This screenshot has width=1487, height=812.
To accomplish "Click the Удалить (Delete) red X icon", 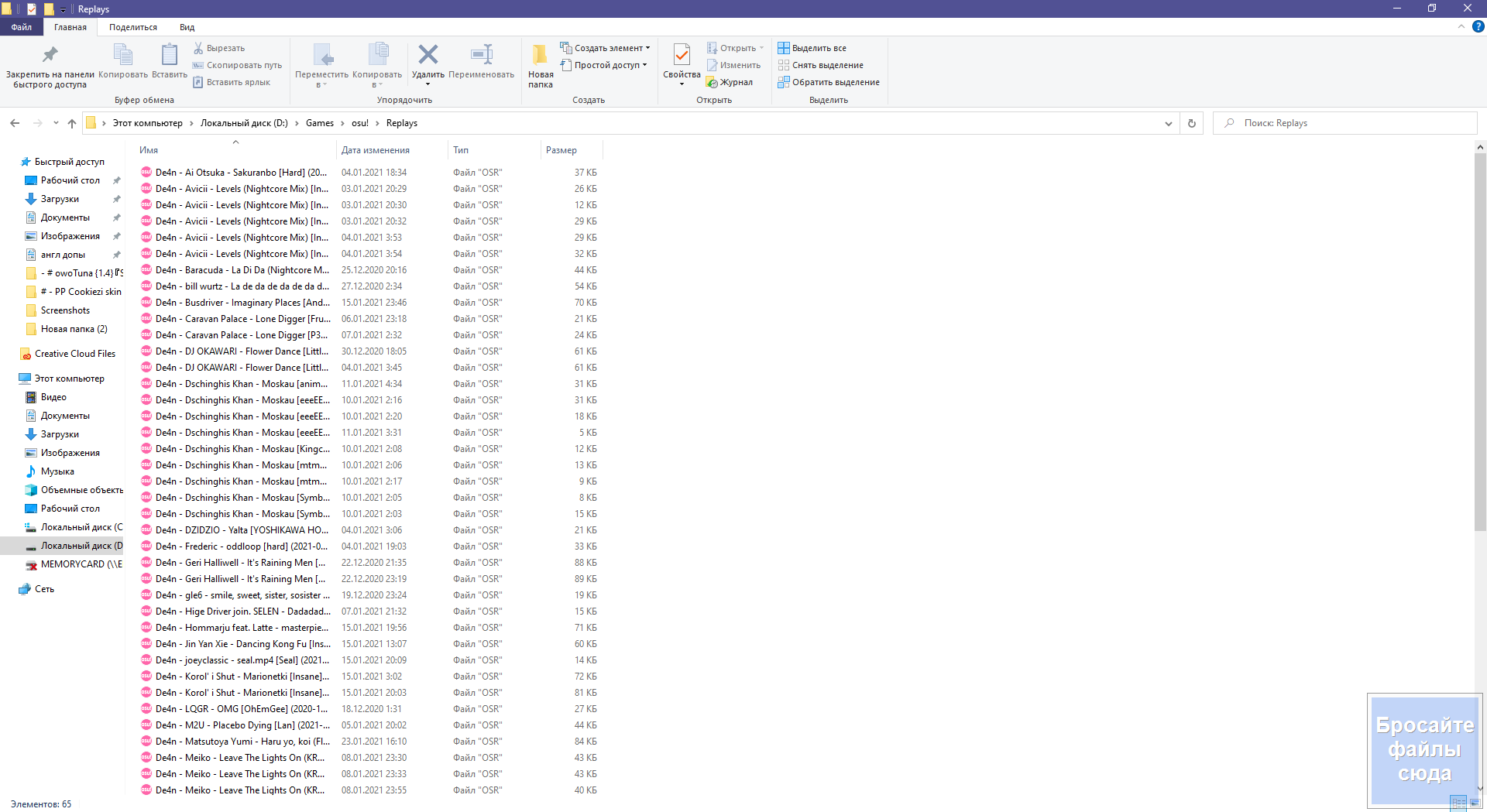I will [428, 54].
